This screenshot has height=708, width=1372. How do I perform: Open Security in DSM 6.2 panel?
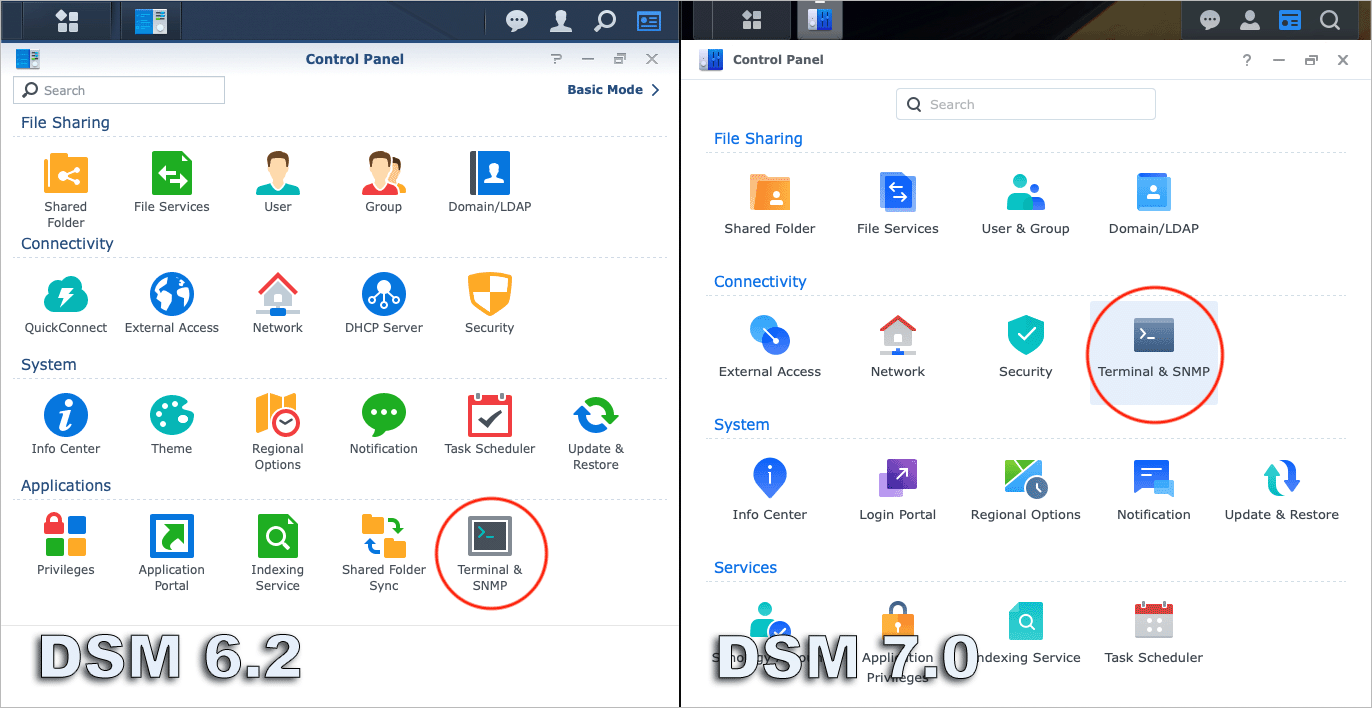point(490,303)
